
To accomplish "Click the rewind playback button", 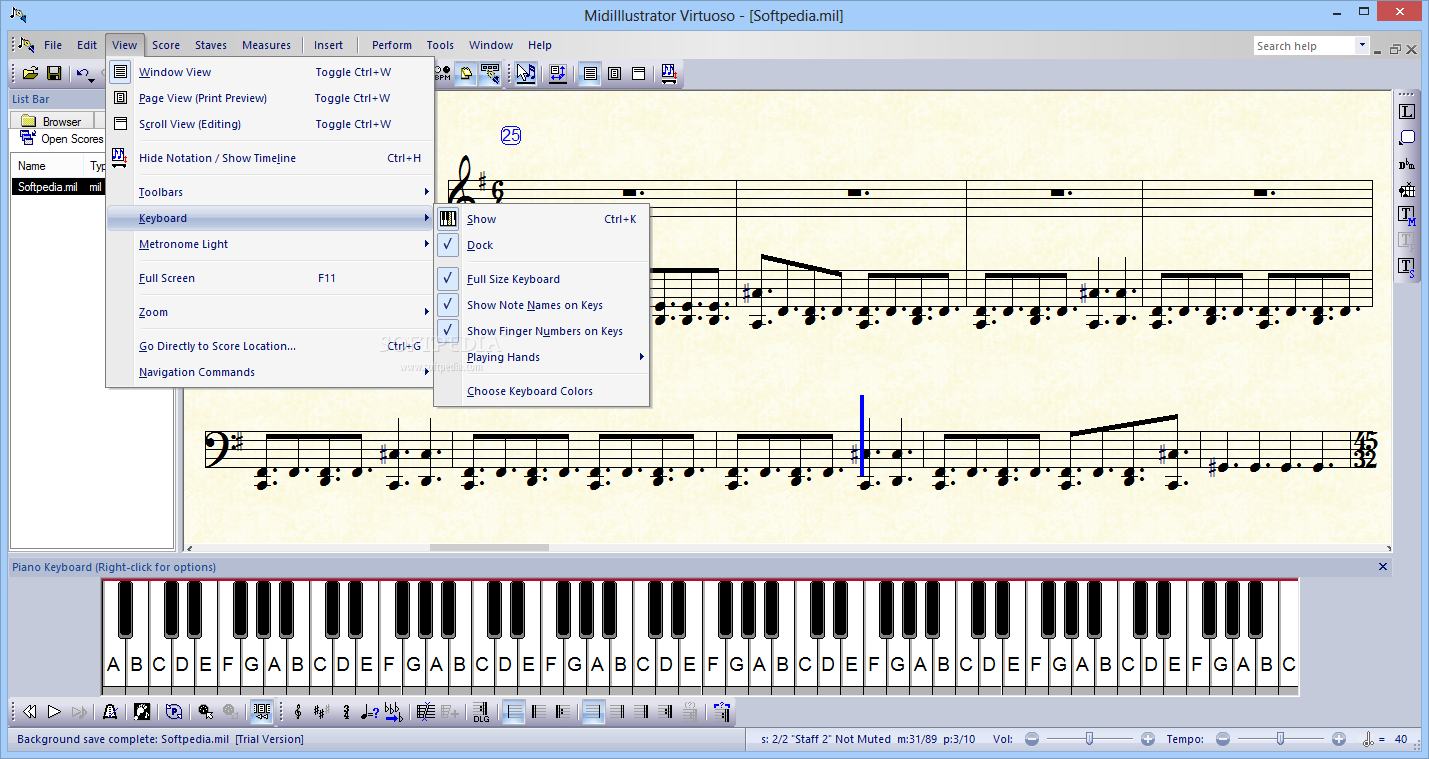I will tap(30, 712).
